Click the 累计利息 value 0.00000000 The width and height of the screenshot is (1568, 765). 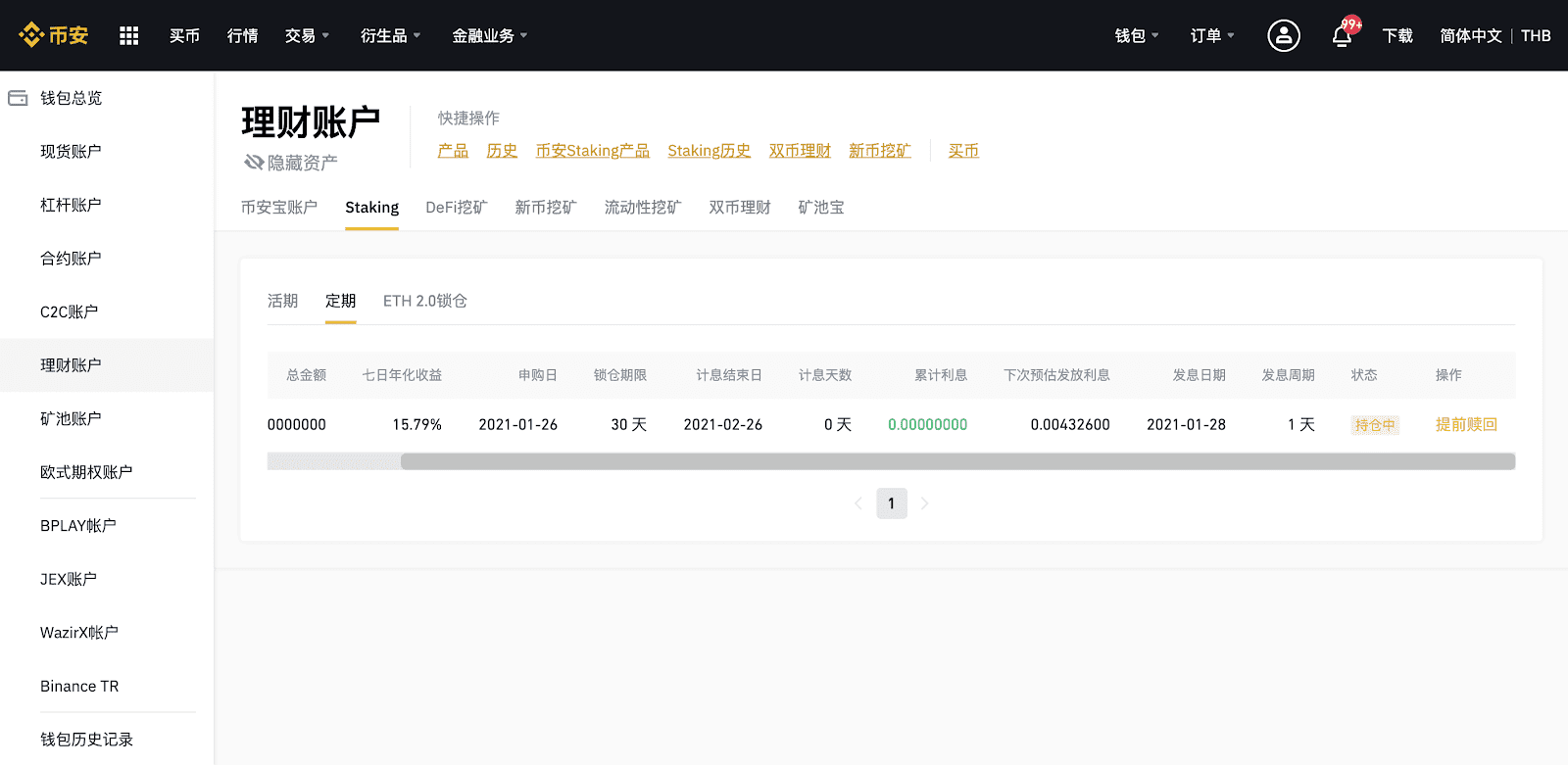tap(927, 425)
